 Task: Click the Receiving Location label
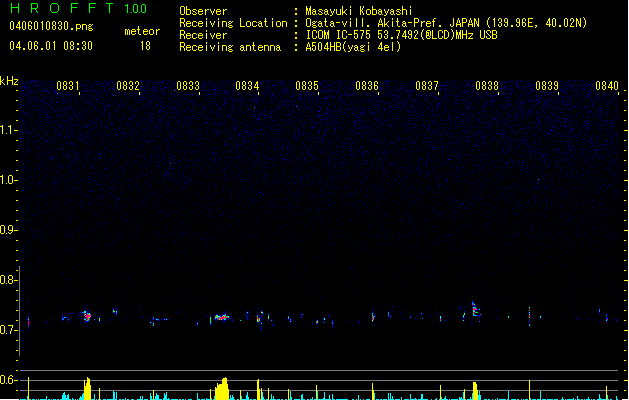(x=233, y=23)
